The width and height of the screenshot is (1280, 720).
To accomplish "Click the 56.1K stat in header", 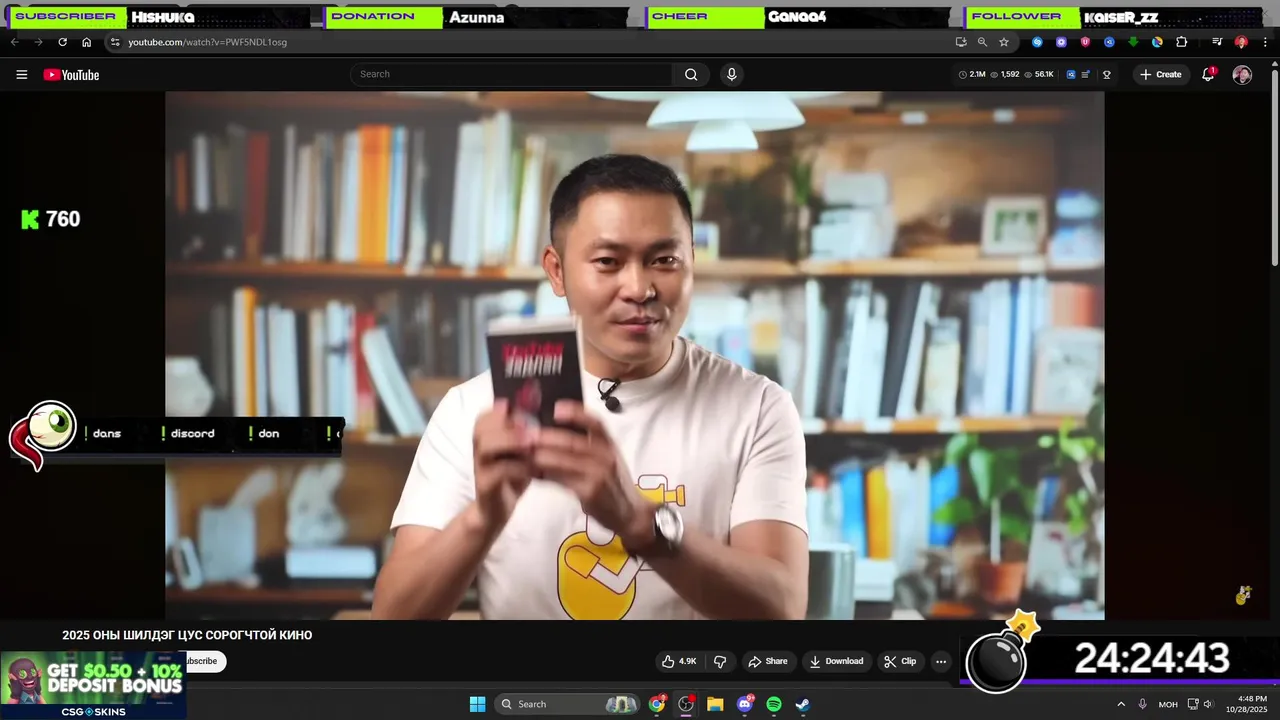I will pos(1039,75).
